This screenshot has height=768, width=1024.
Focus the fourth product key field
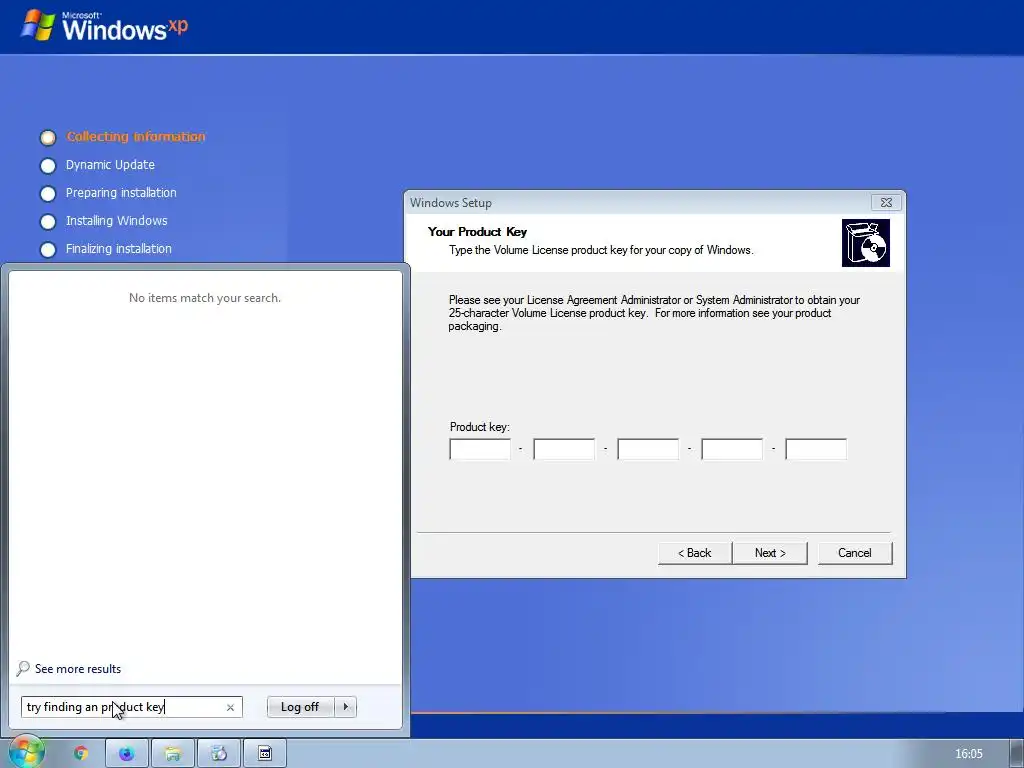pyautogui.click(x=732, y=449)
